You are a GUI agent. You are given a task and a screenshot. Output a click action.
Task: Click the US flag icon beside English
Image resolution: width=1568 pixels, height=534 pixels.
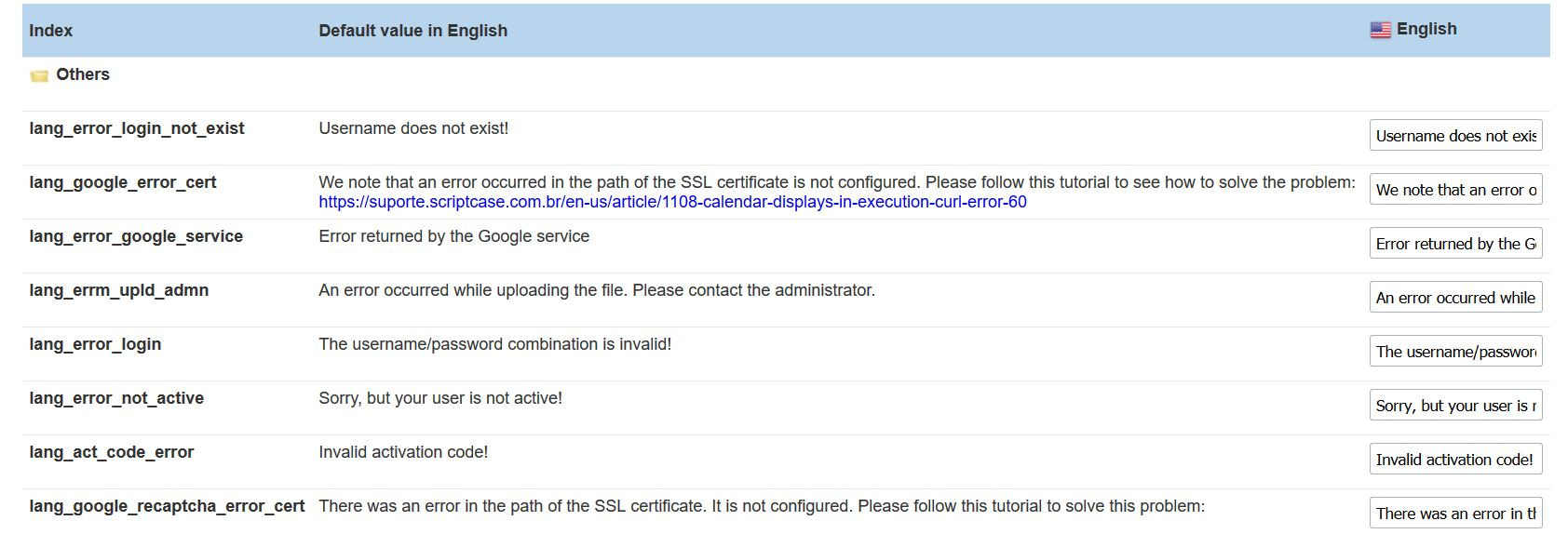tap(1381, 30)
